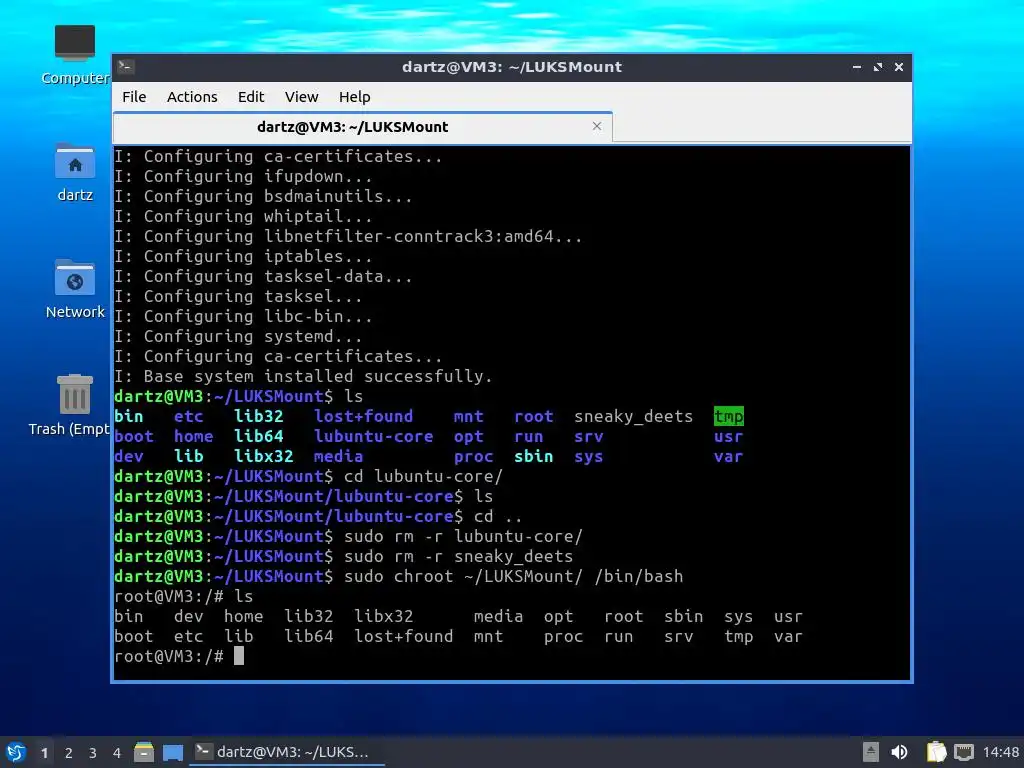1024x768 pixels.
Task: Click the 14:48 clock in the taskbar
Action: coord(1000,752)
